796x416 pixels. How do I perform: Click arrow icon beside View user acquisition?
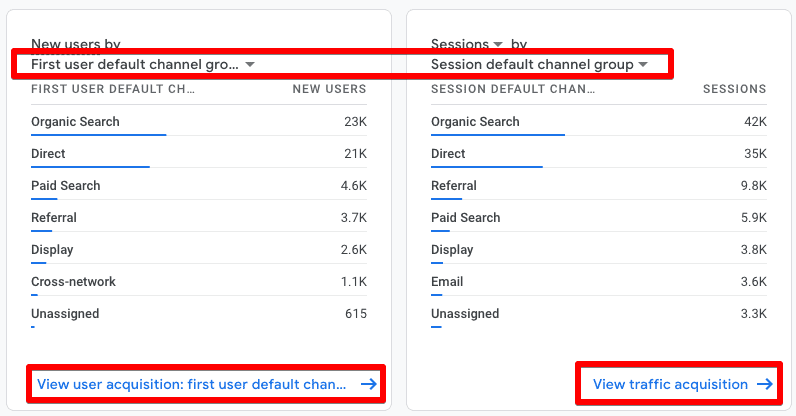(369, 384)
